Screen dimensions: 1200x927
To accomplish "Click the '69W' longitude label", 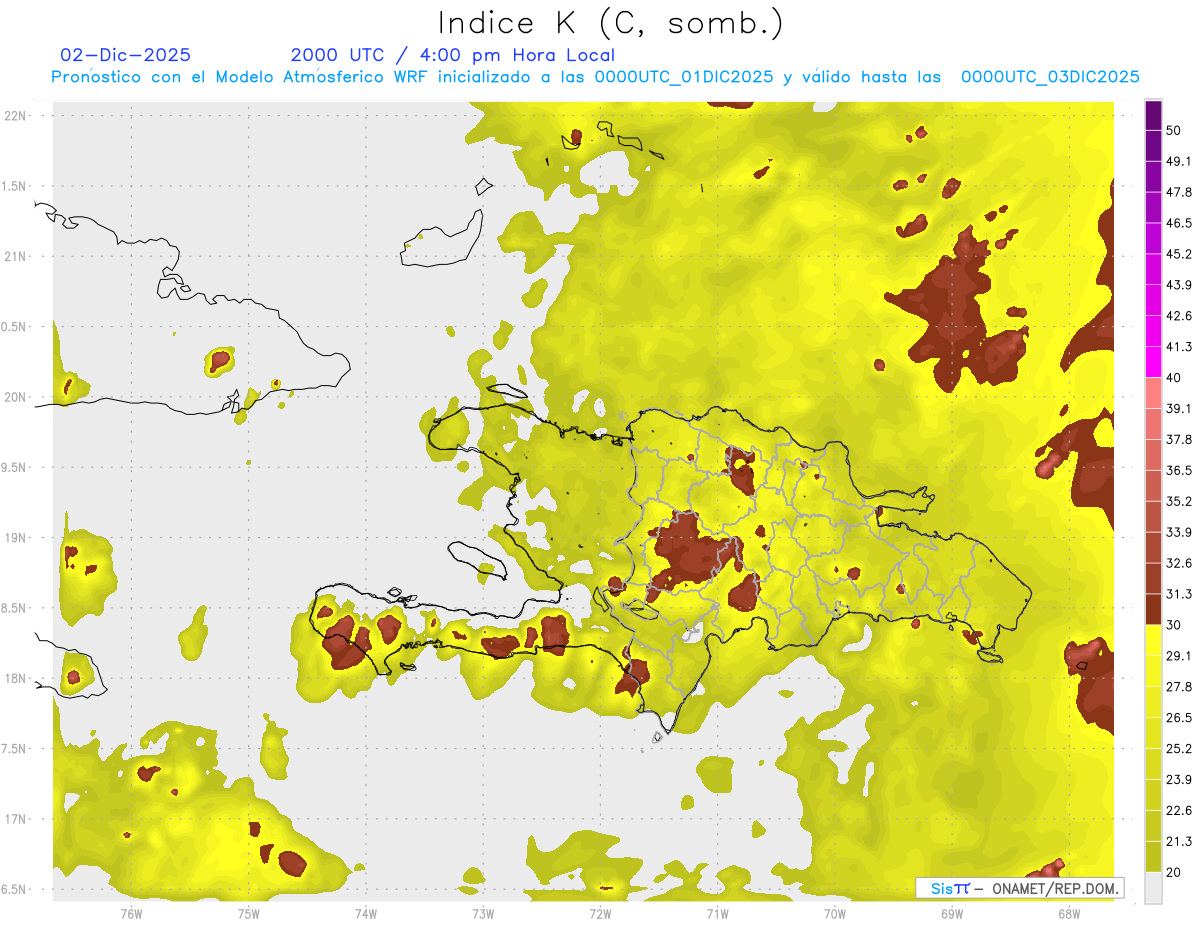I will coord(951,912).
